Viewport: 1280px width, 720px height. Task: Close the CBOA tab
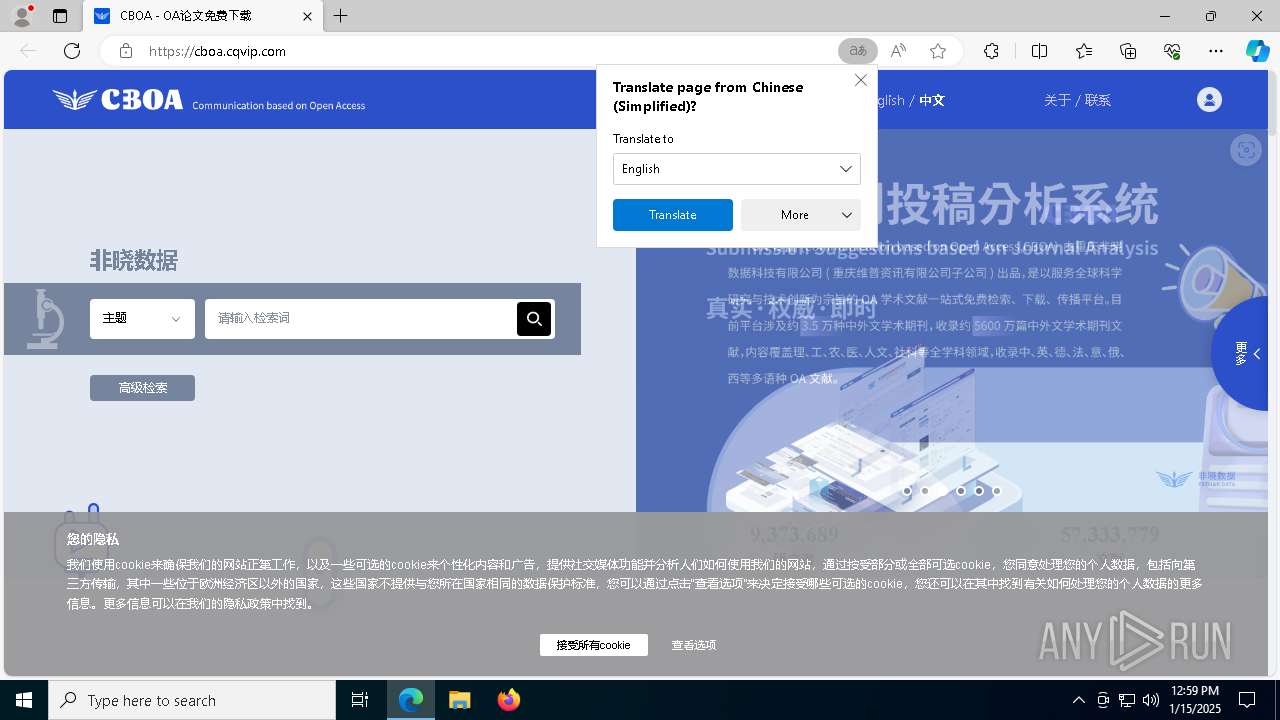(x=307, y=16)
